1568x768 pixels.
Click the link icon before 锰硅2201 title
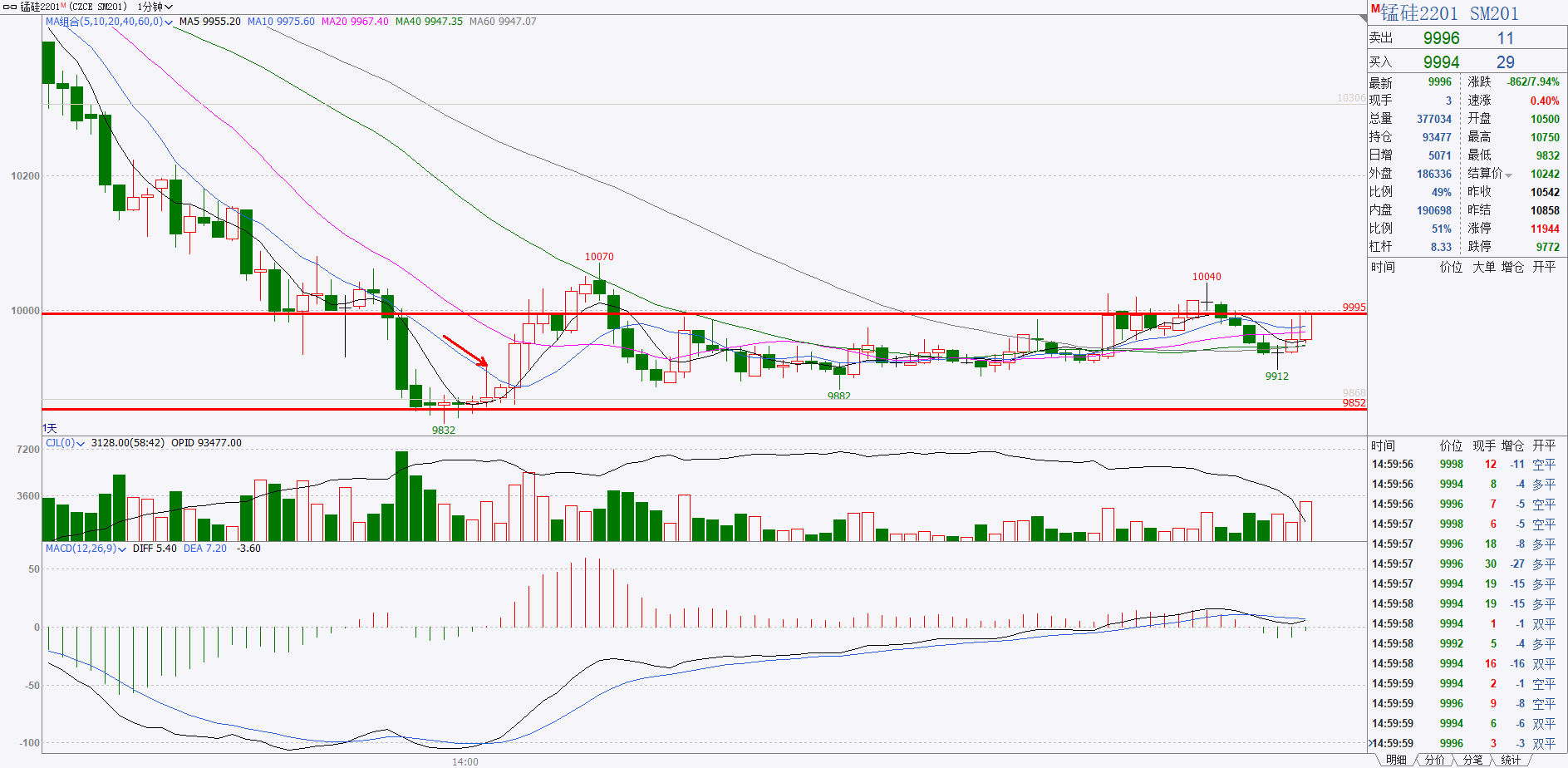click(x=9, y=7)
